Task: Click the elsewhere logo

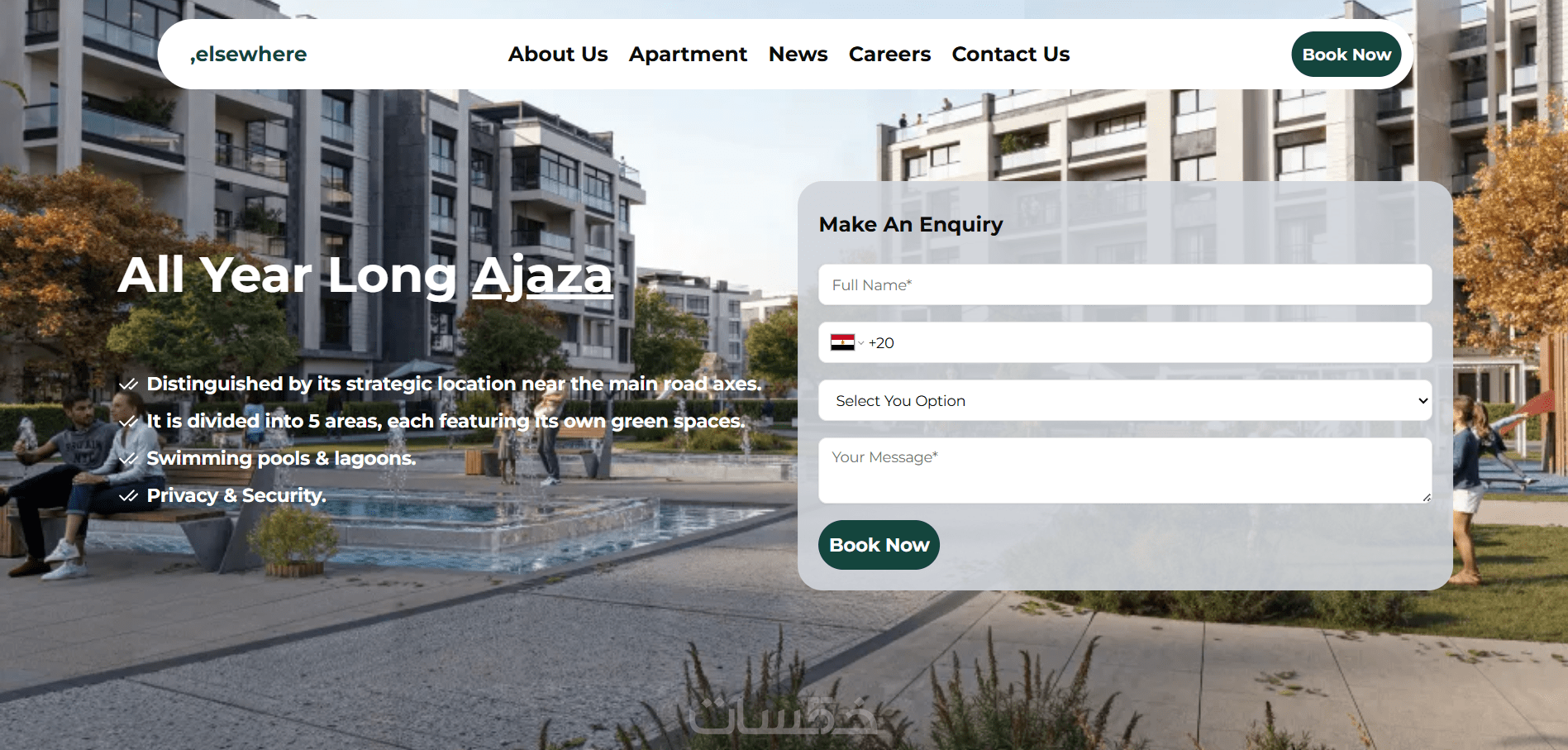Action: click(x=249, y=55)
